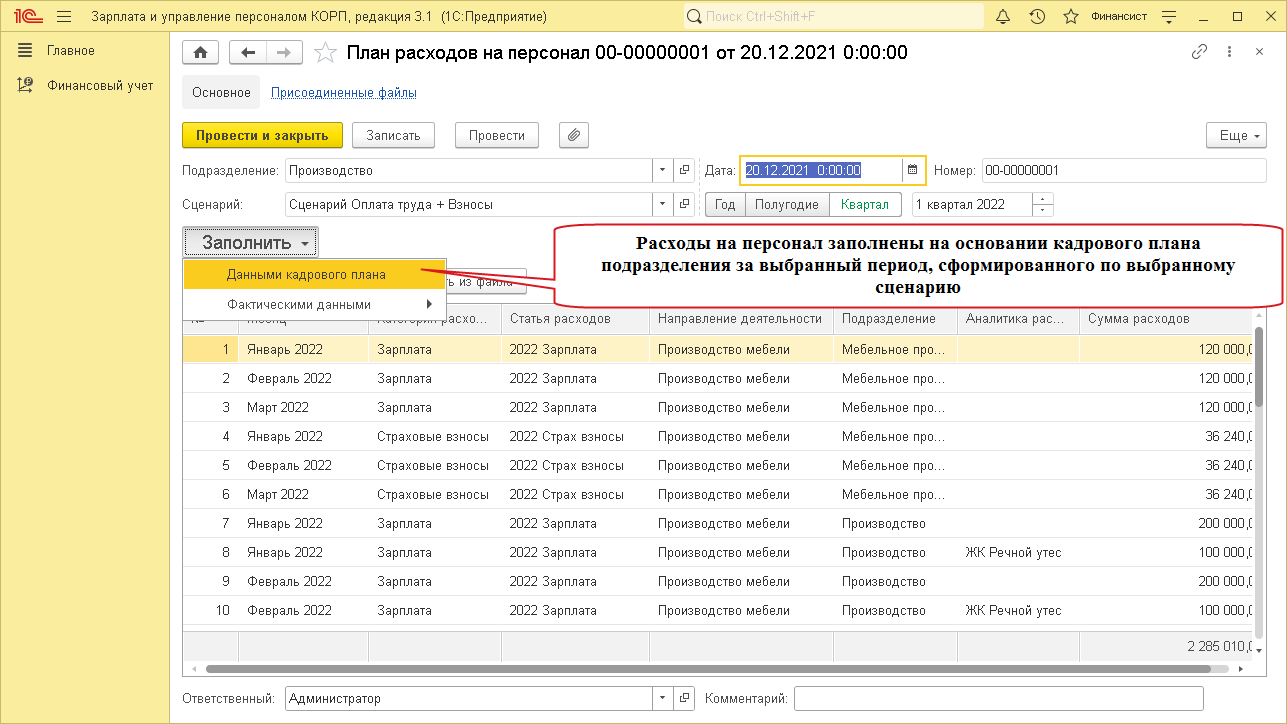Select Год period toggle
The height and width of the screenshot is (724, 1287).
(x=725, y=204)
